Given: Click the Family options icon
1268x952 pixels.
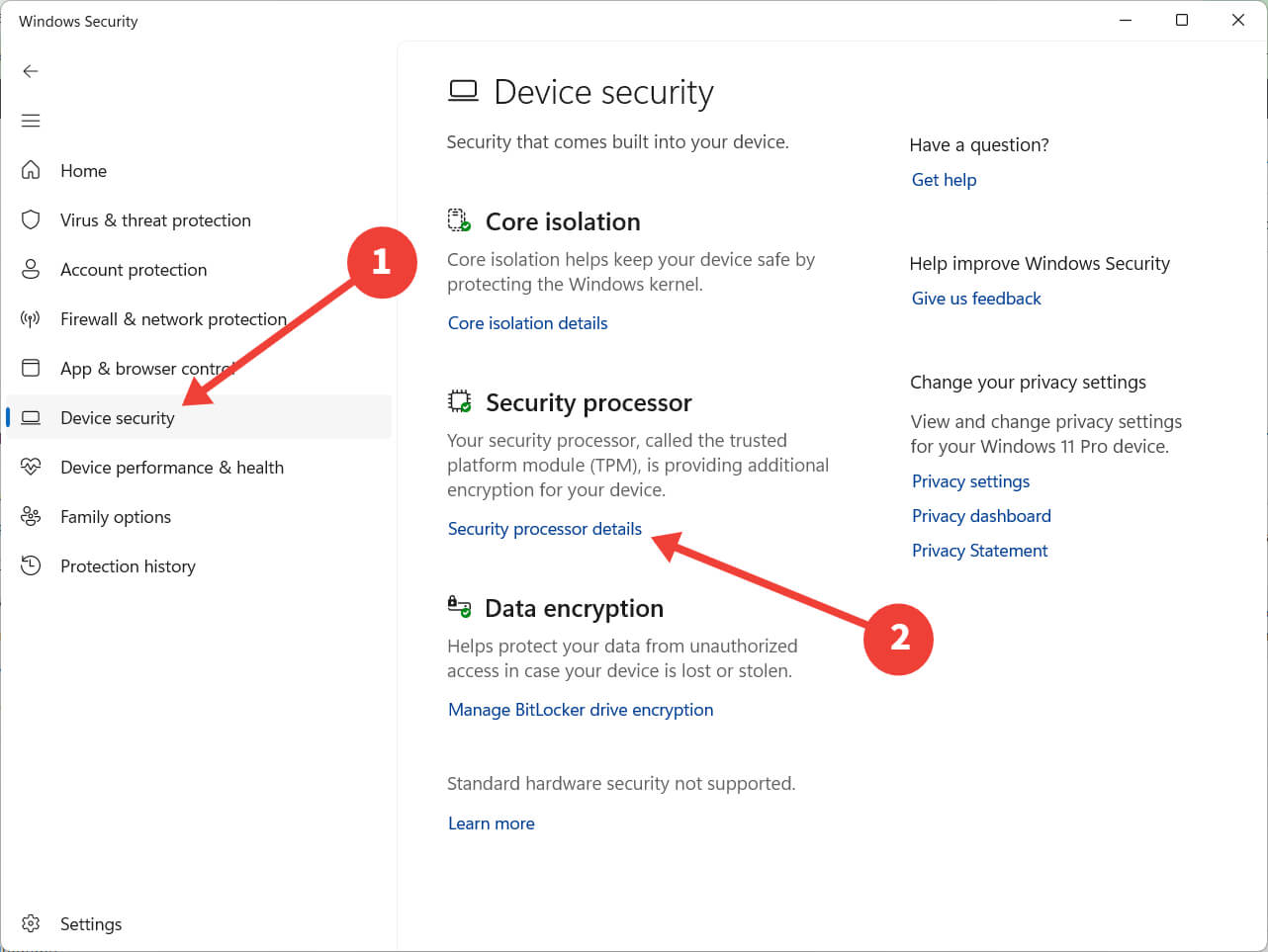Looking at the screenshot, I should (32, 516).
